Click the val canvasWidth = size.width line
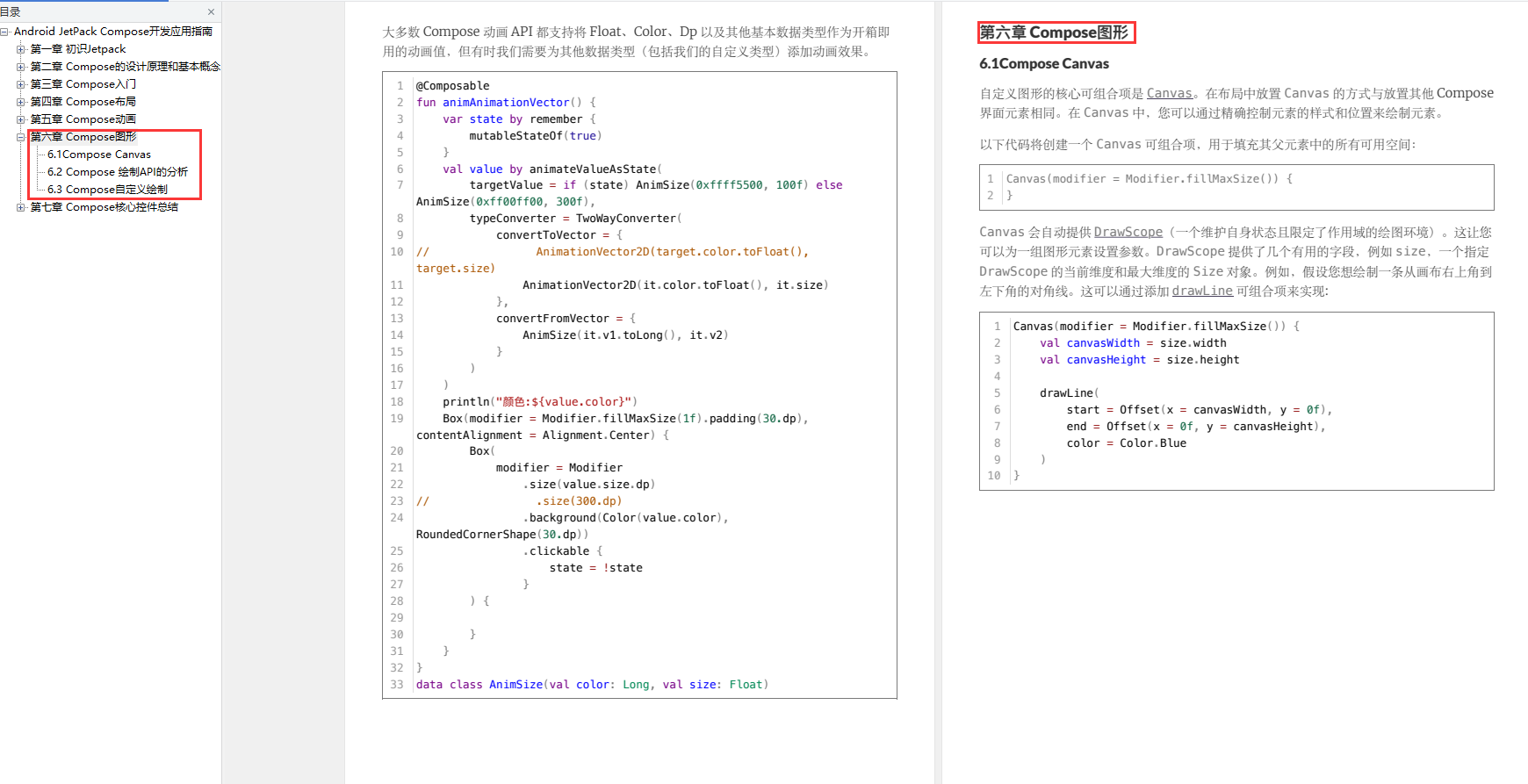The height and width of the screenshot is (784, 1528). coord(1134,343)
